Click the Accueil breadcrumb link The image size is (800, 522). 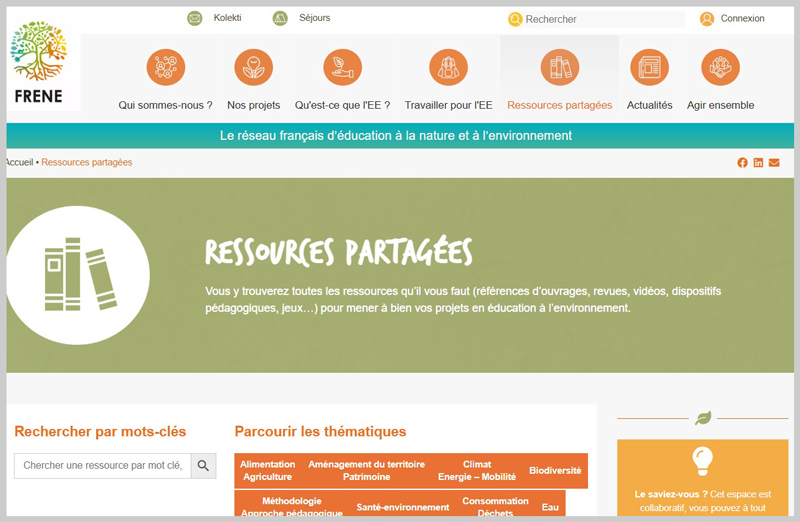(19, 162)
